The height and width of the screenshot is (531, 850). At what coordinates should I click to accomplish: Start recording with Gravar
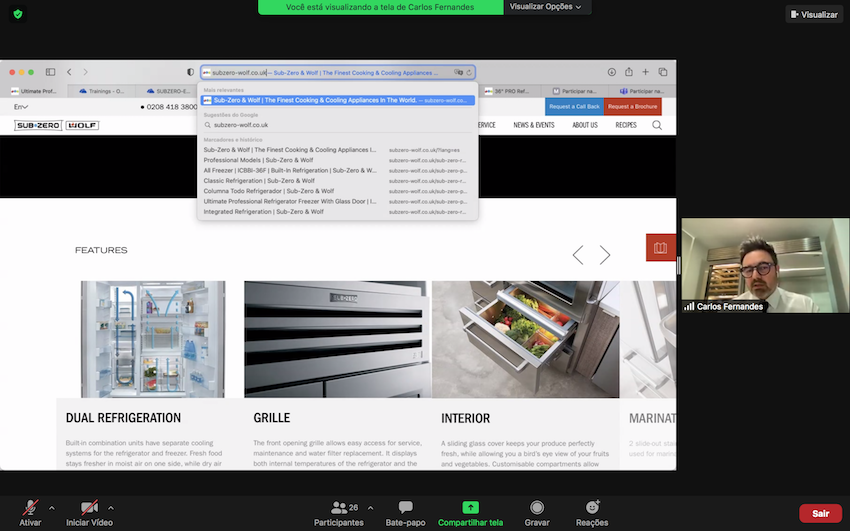click(x=537, y=513)
